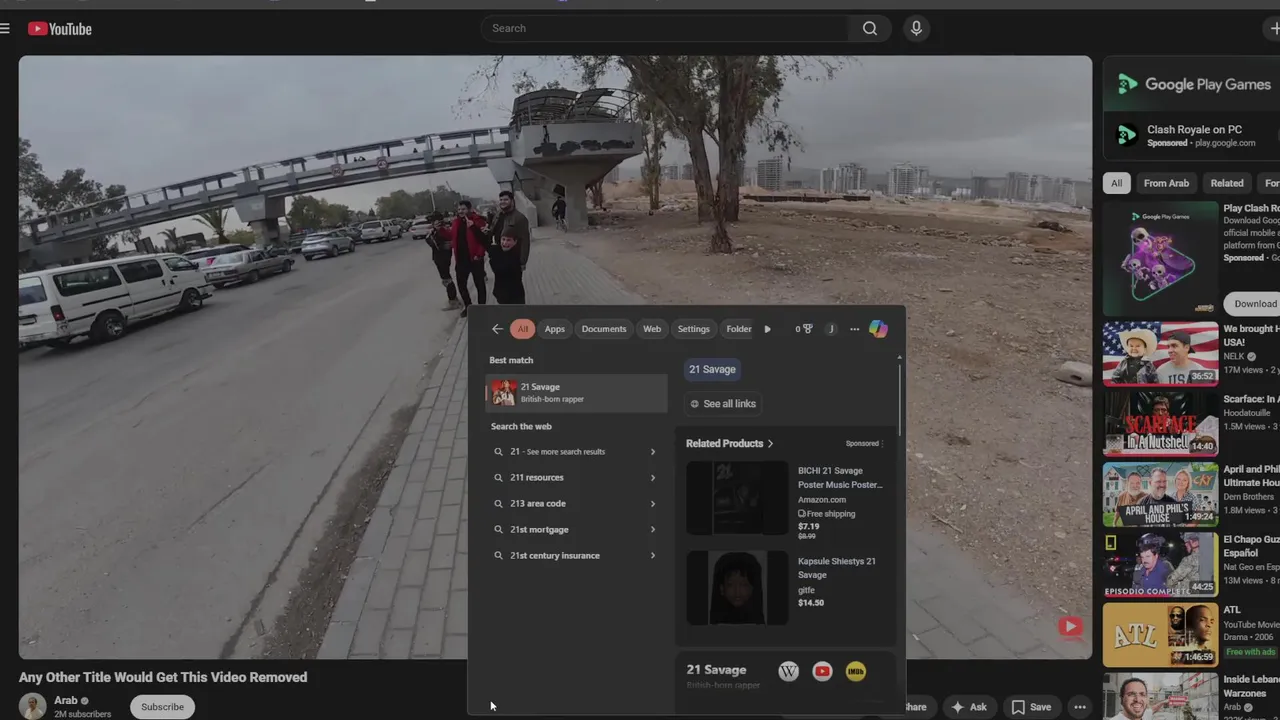This screenshot has width=1280, height=720.
Task: Expand '21 - See more search results' arrow
Action: coord(653,452)
